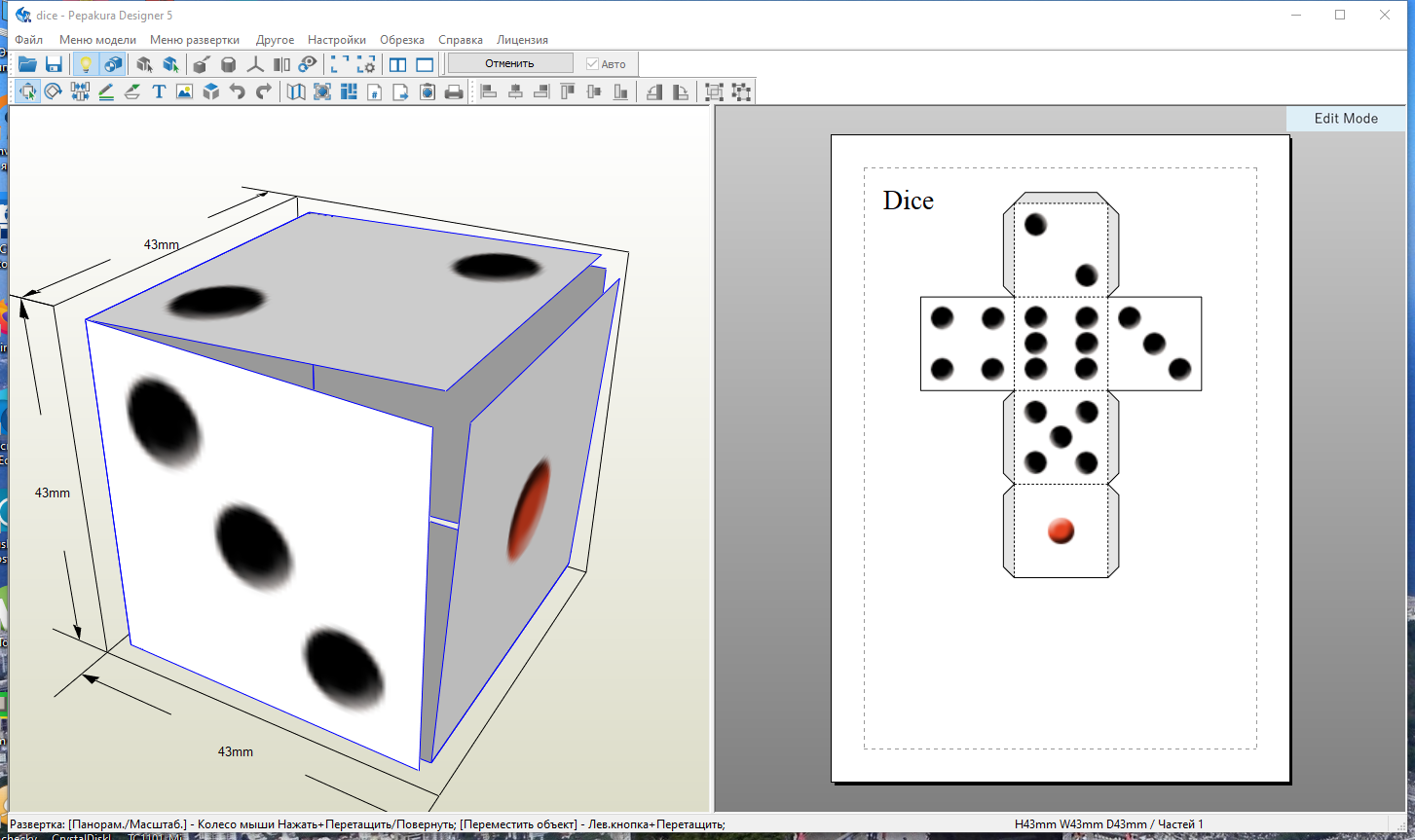This screenshot has width=1415, height=840.
Task: Select the insert image tool icon
Action: [184, 91]
